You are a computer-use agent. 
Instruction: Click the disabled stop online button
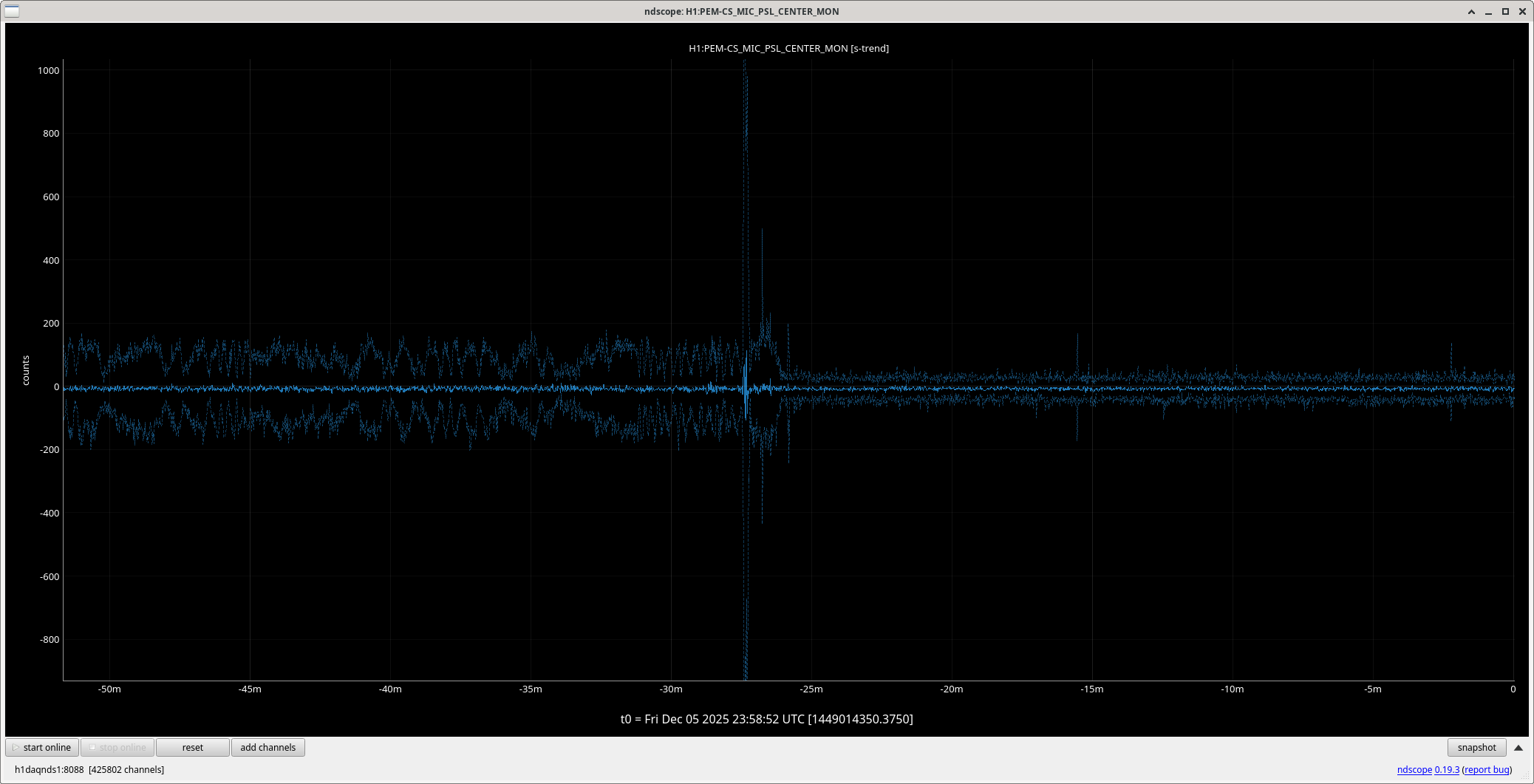[117, 747]
